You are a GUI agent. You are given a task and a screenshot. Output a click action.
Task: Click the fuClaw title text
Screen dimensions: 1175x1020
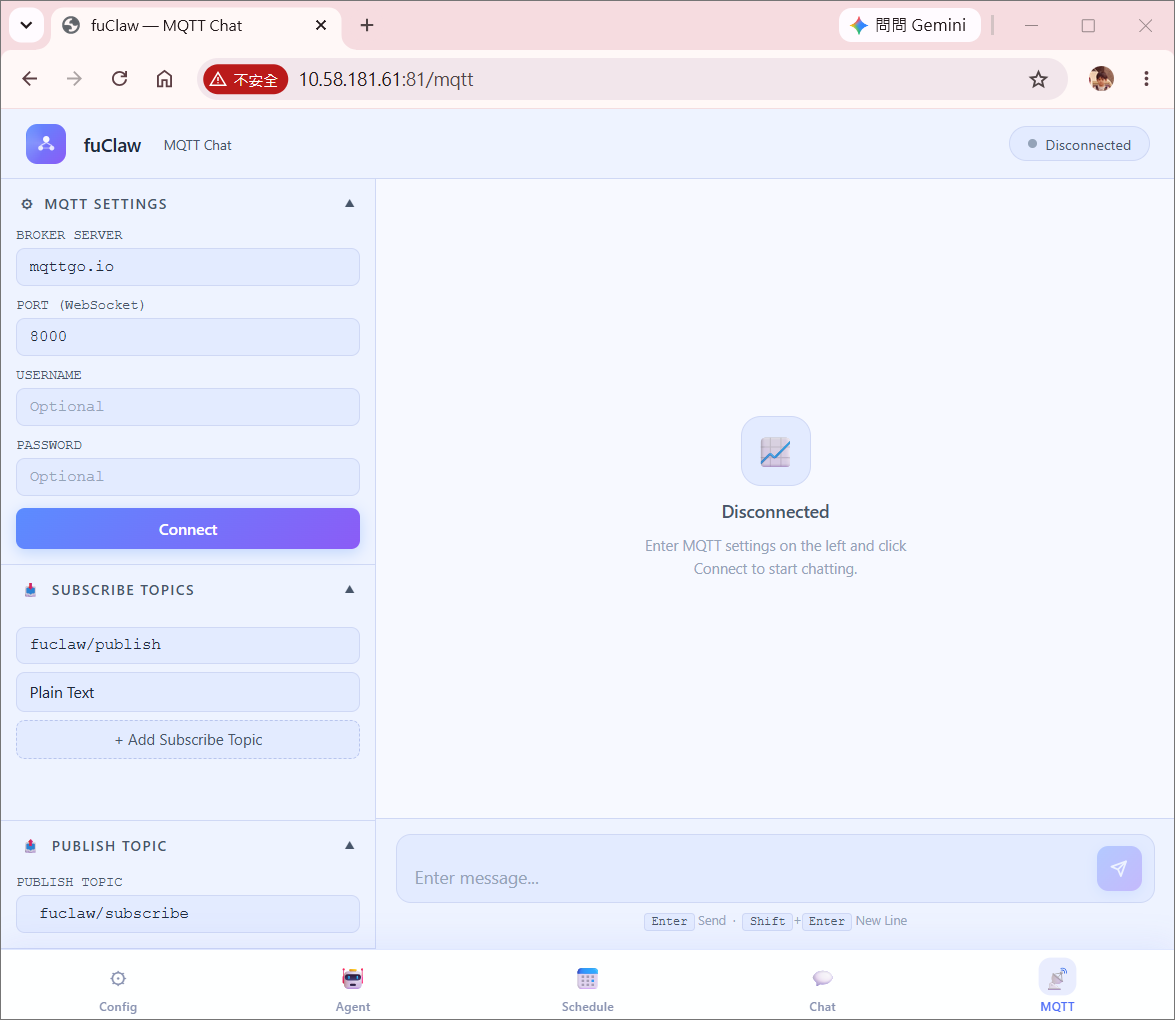112,145
